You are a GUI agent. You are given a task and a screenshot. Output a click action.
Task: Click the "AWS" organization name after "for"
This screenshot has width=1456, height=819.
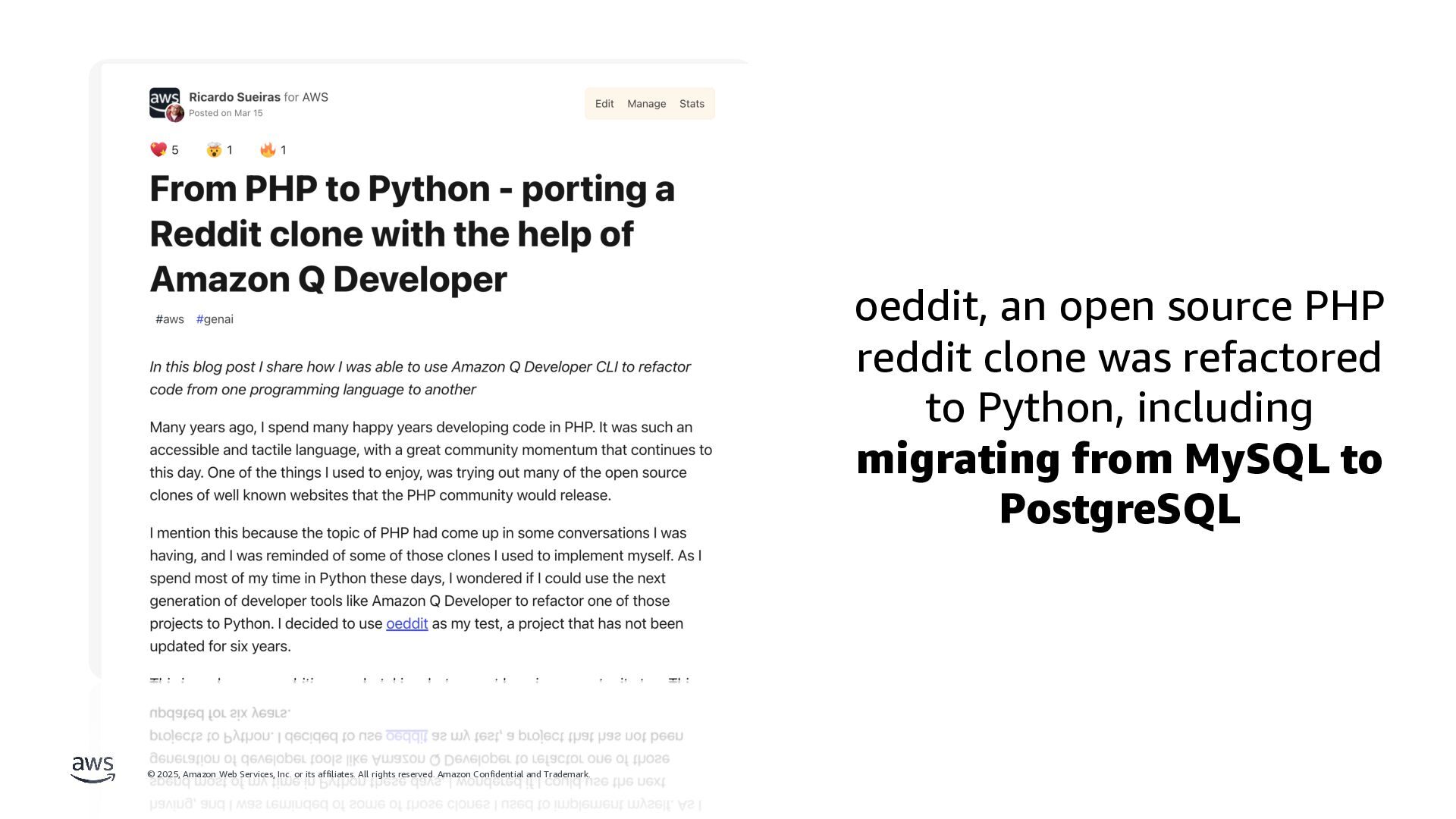(315, 97)
